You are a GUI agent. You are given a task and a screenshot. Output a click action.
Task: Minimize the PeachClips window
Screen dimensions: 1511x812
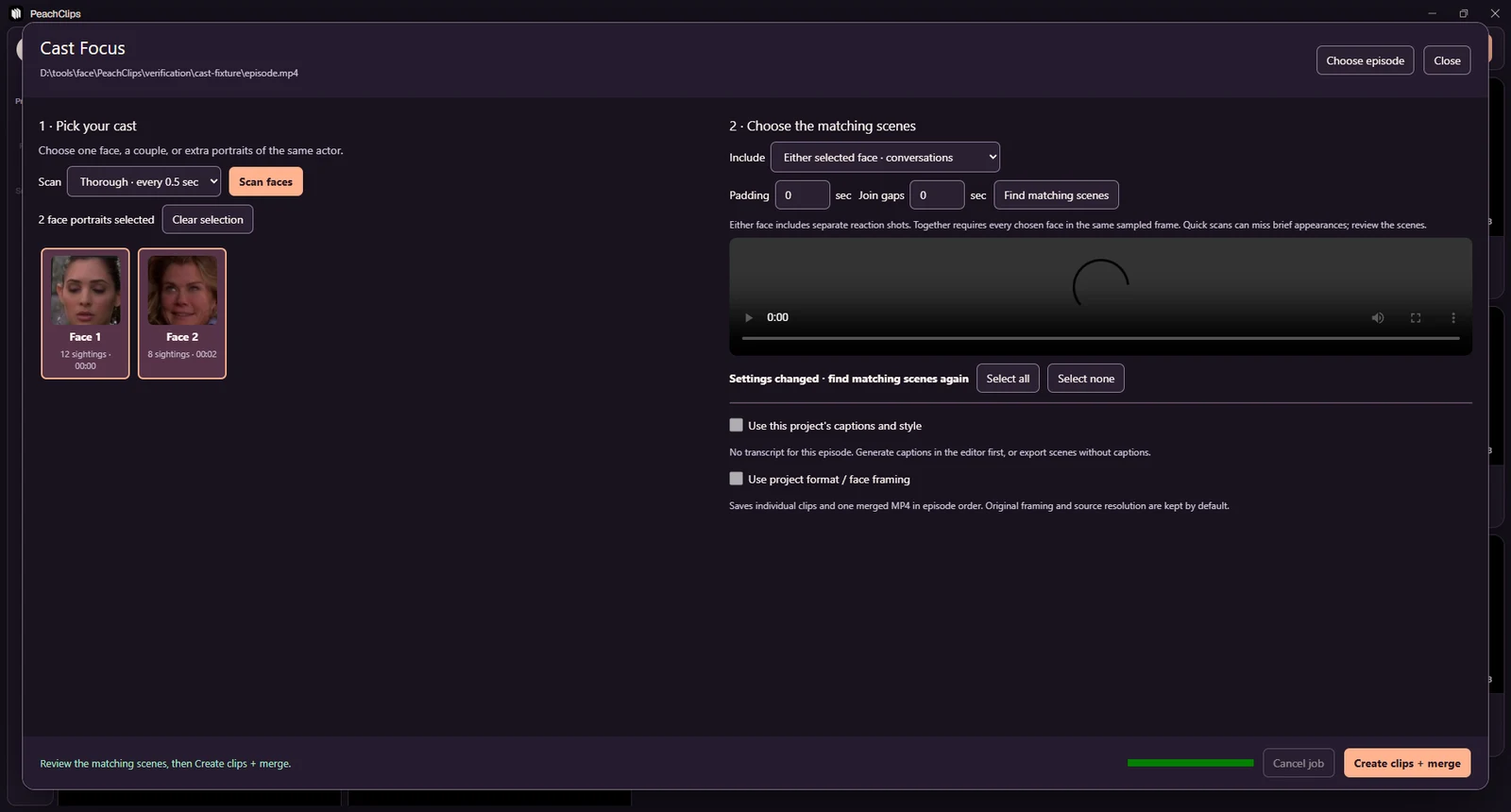1432,13
